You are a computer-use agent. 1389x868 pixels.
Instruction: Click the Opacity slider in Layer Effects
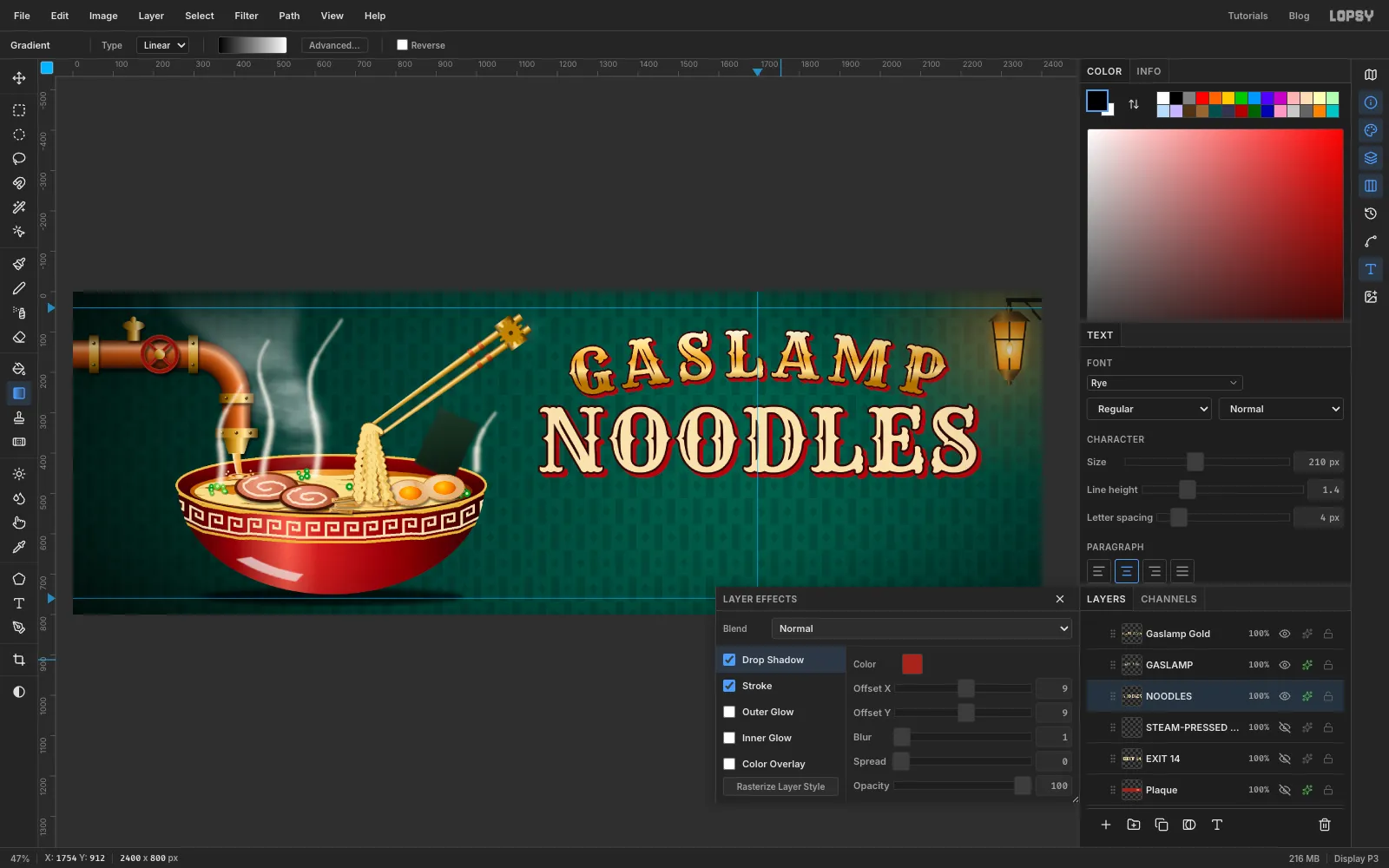tap(963, 786)
